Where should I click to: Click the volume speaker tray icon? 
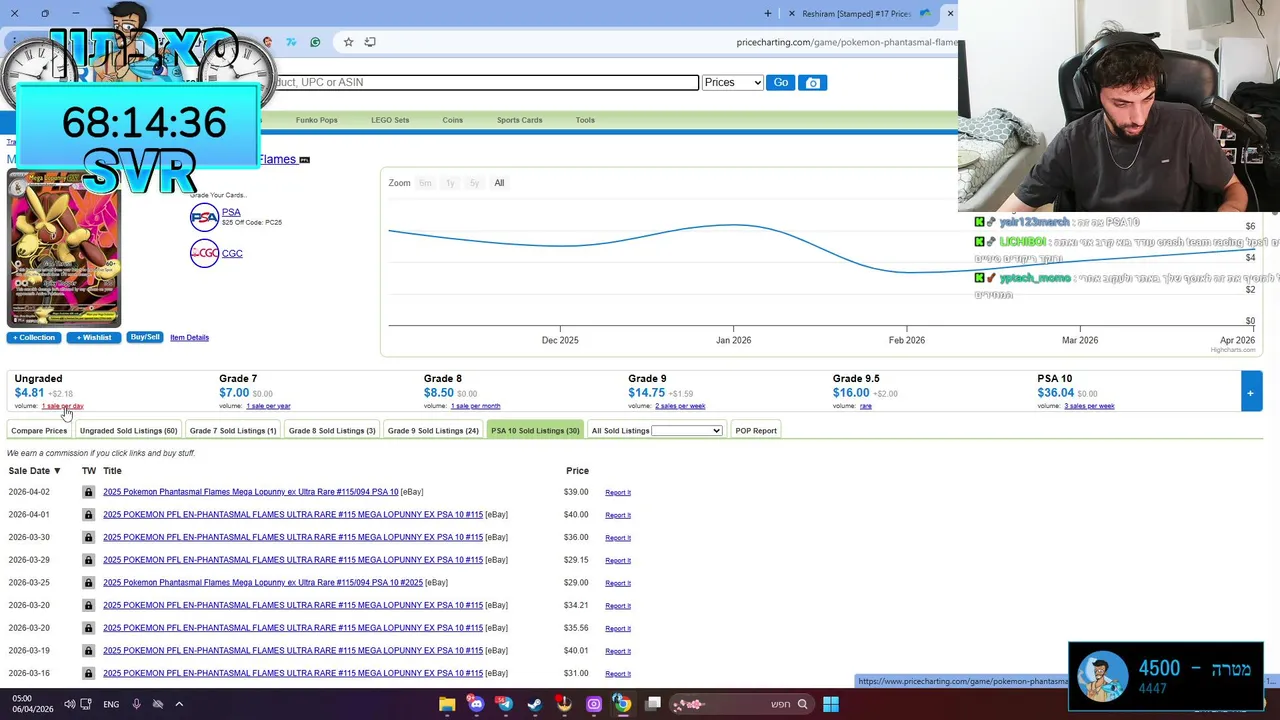[x=69, y=704]
